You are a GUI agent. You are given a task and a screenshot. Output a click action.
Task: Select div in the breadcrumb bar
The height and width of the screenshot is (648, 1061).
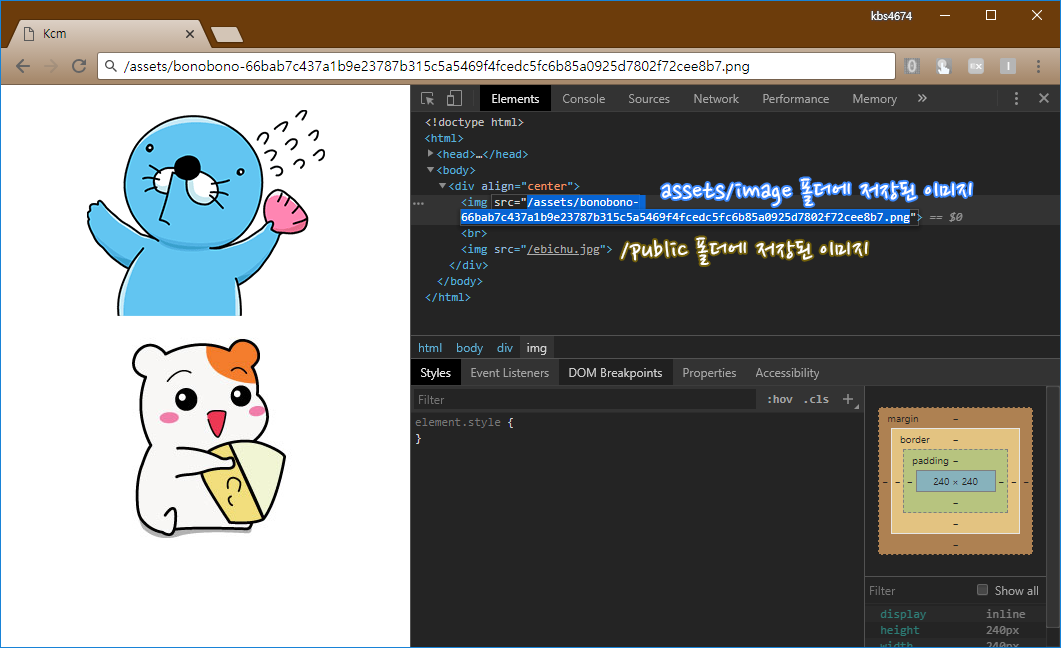(505, 348)
